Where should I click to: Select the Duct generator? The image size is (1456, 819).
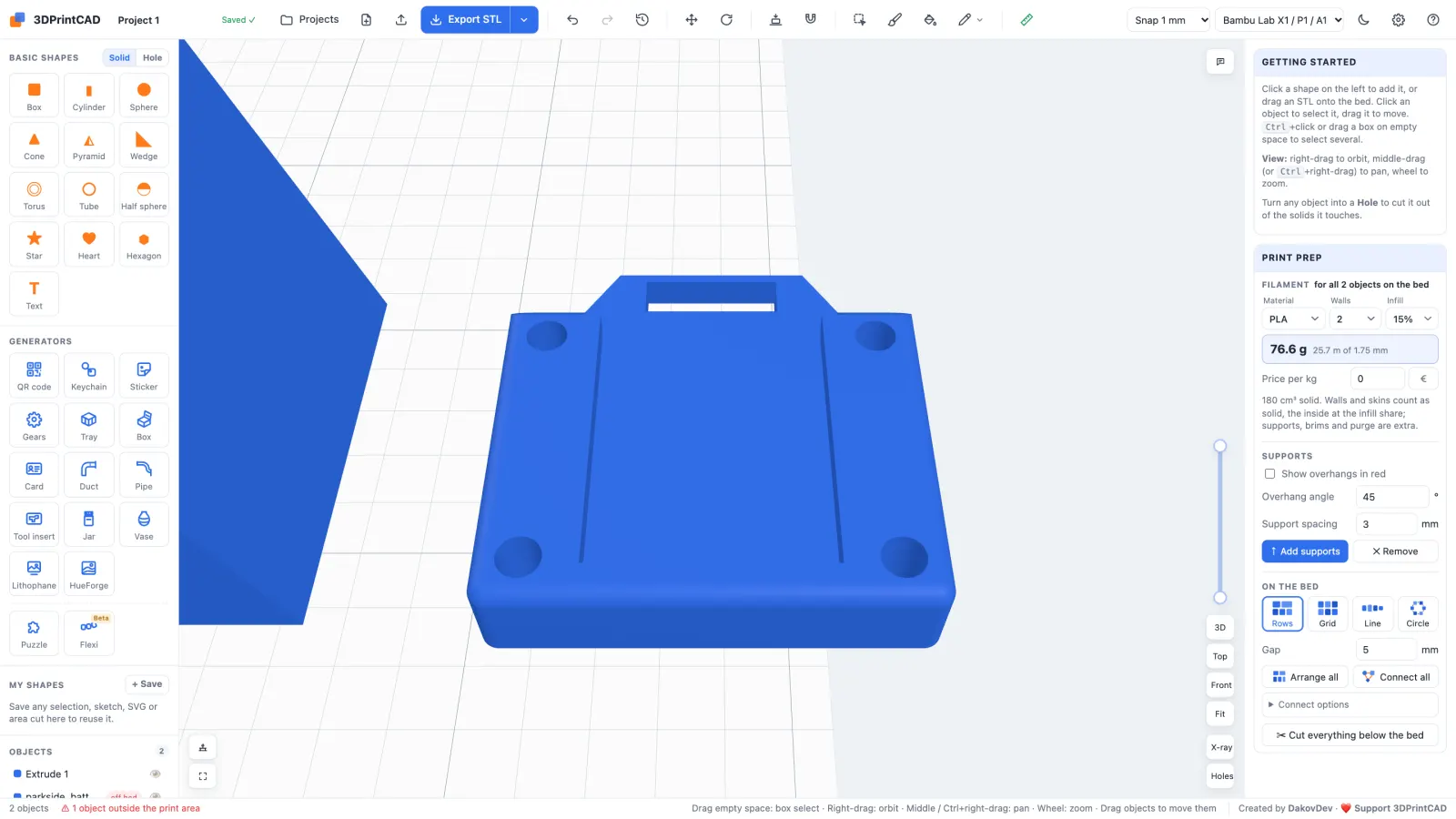point(89,475)
